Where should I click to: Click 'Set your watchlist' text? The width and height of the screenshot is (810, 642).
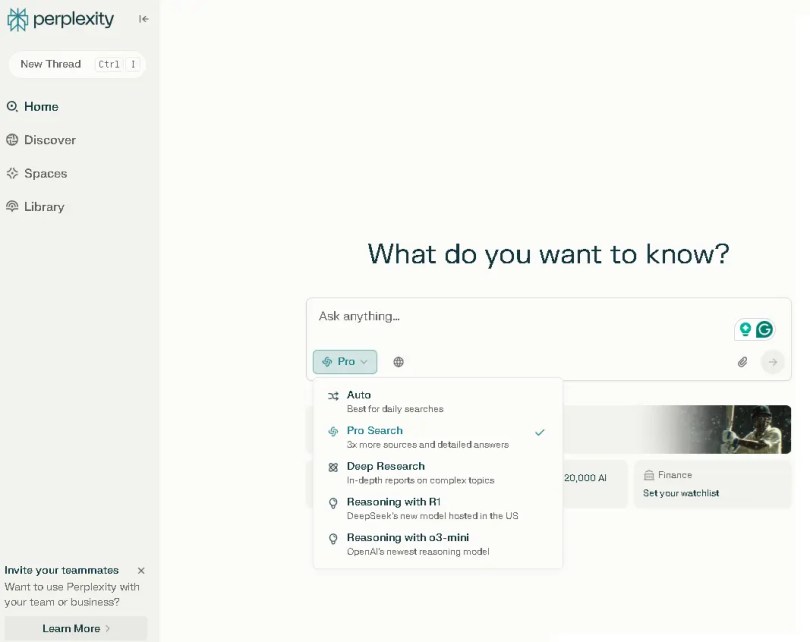(x=681, y=493)
